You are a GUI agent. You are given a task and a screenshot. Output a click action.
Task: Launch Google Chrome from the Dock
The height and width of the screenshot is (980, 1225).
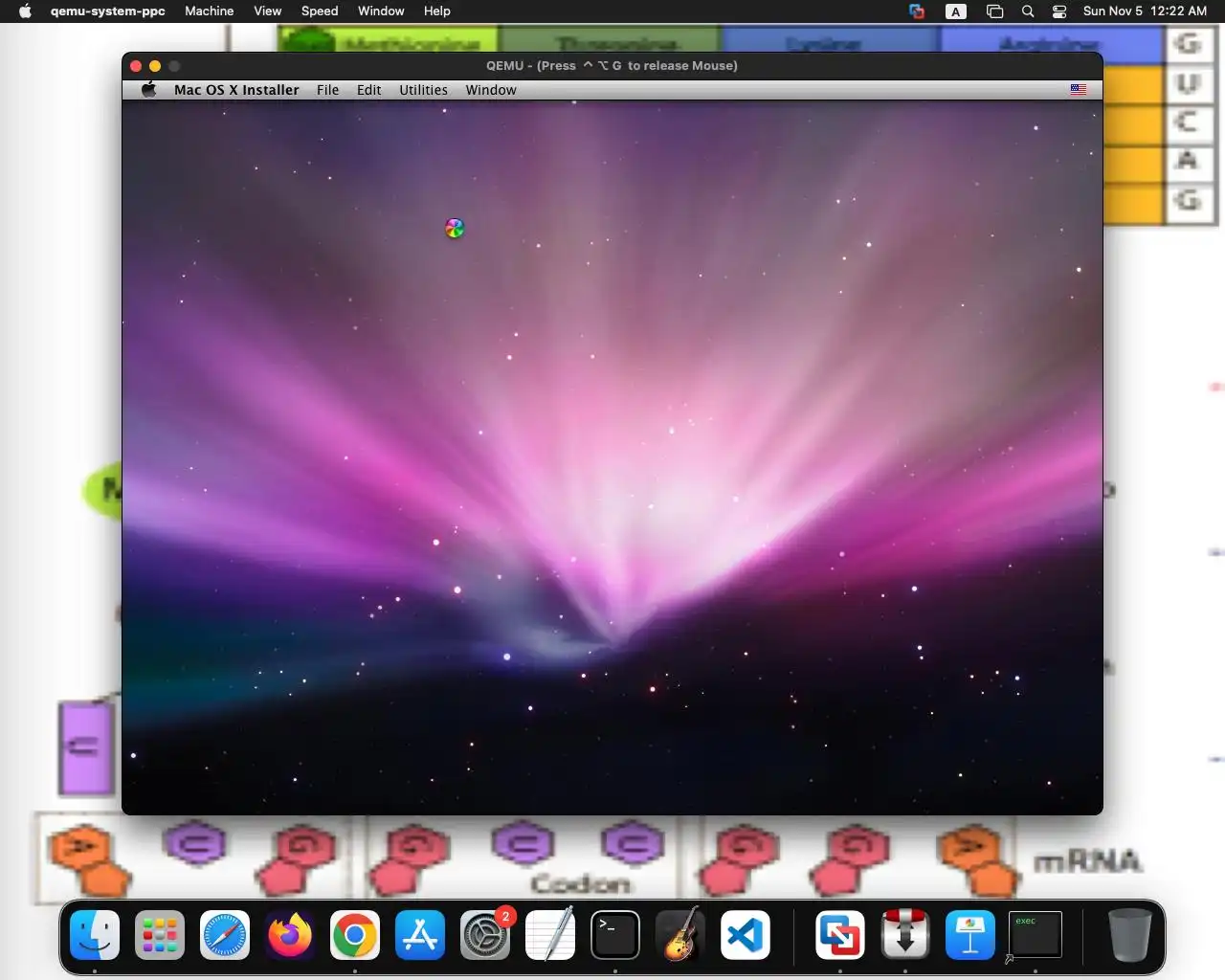[x=355, y=935]
